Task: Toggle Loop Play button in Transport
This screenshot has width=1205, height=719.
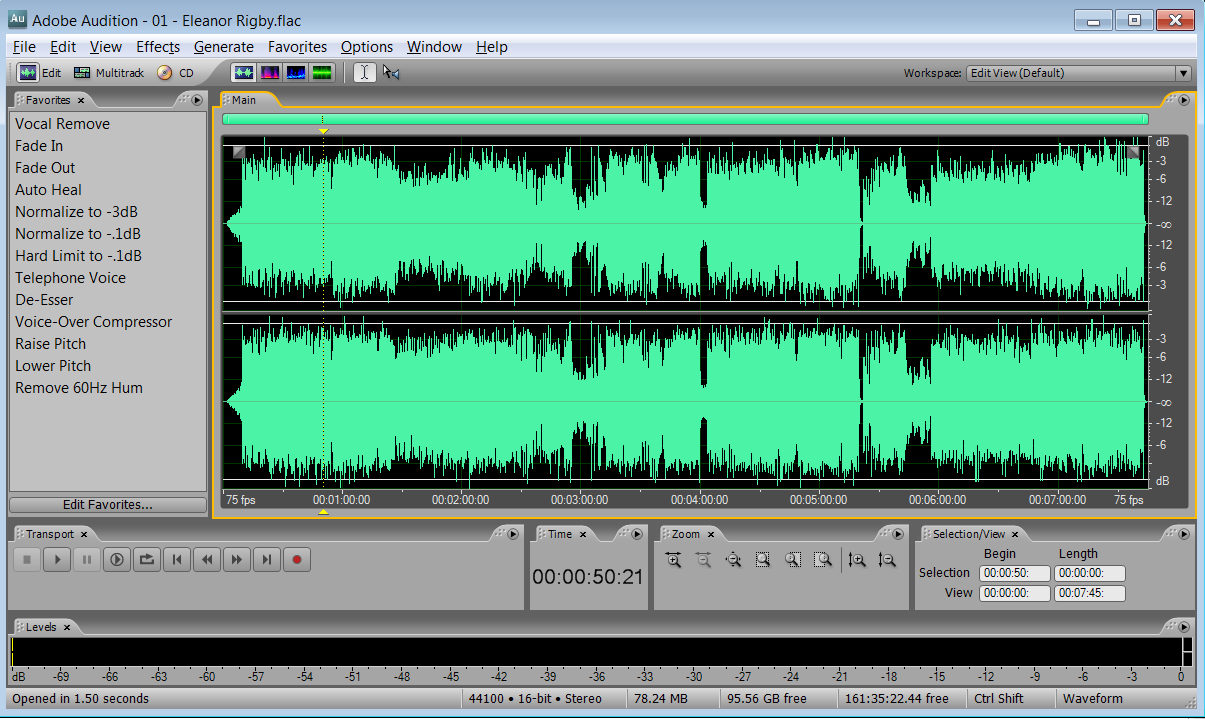Action: (147, 560)
